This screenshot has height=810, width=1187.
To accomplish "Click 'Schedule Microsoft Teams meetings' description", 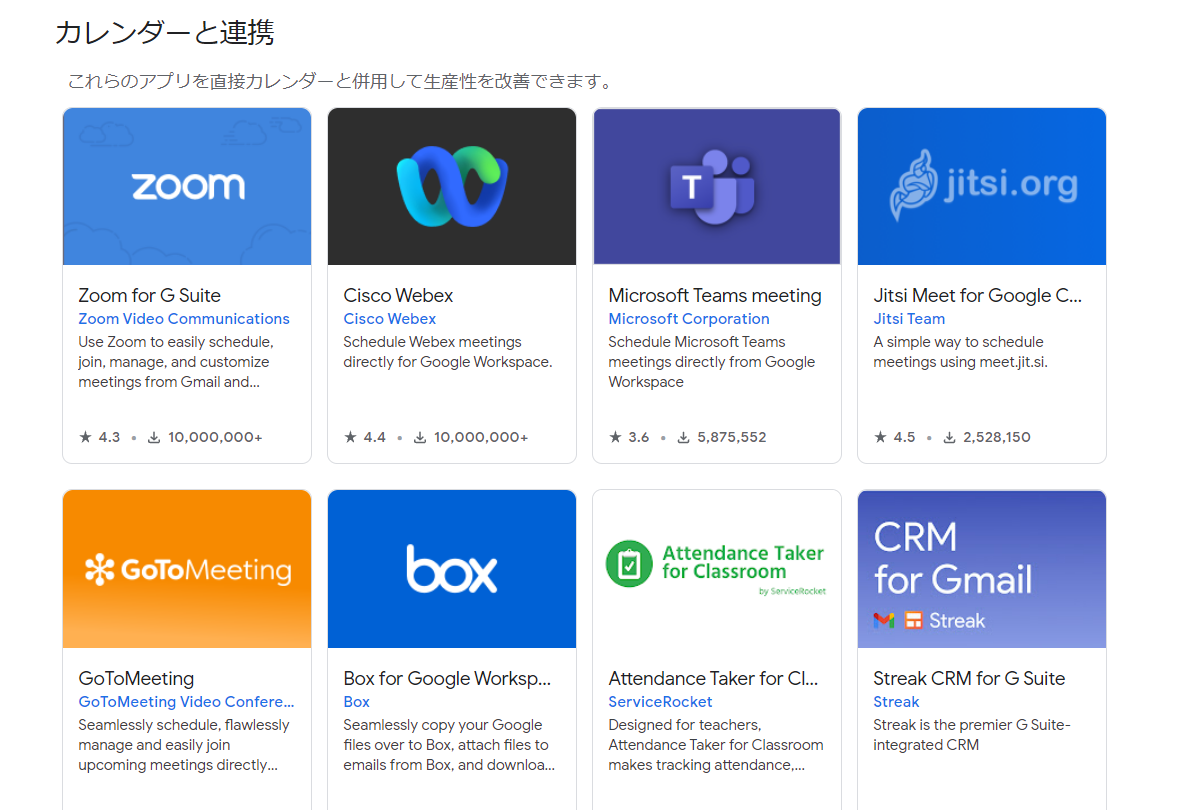I will coord(712,362).
